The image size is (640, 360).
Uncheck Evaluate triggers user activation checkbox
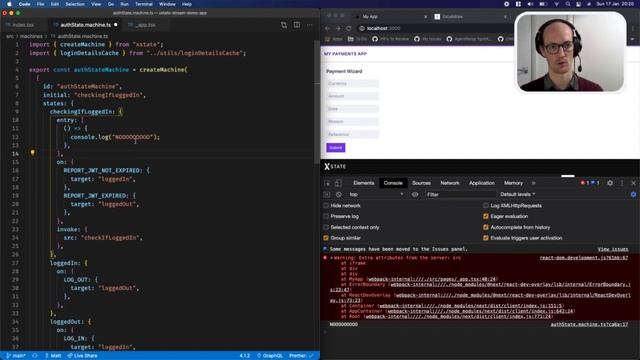(x=486, y=238)
